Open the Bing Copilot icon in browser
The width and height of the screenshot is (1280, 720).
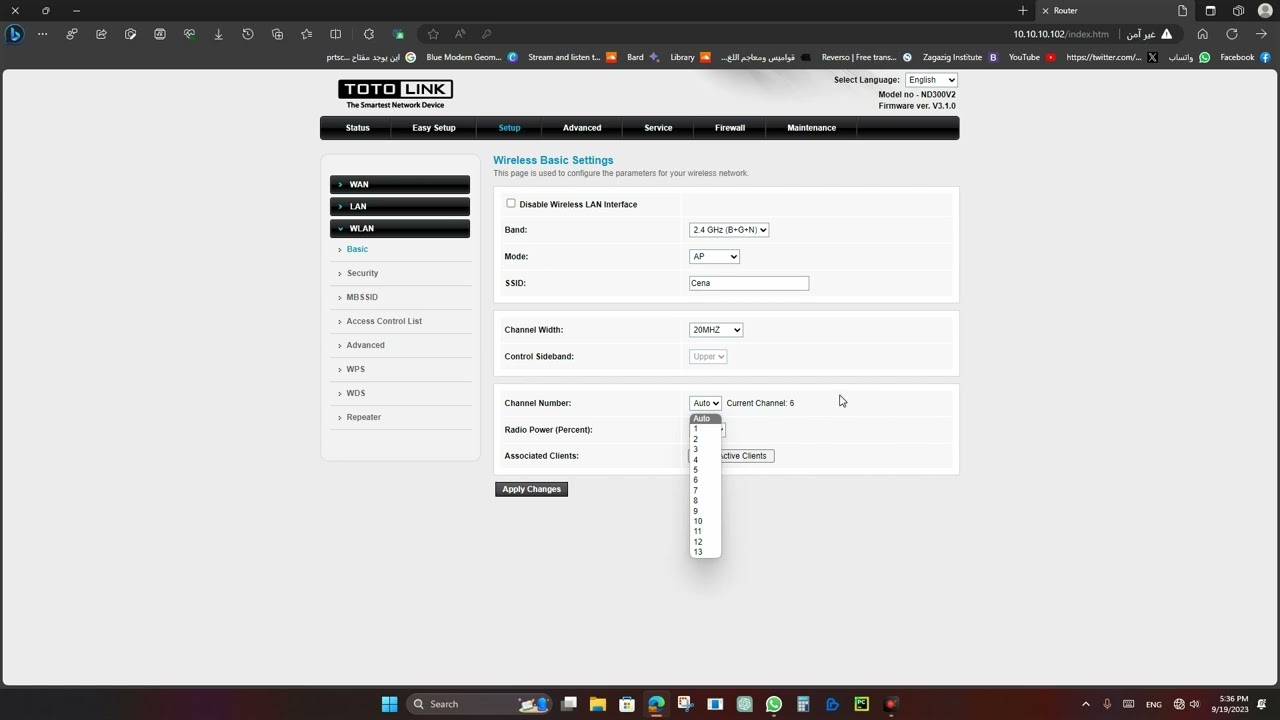tap(14, 34)
